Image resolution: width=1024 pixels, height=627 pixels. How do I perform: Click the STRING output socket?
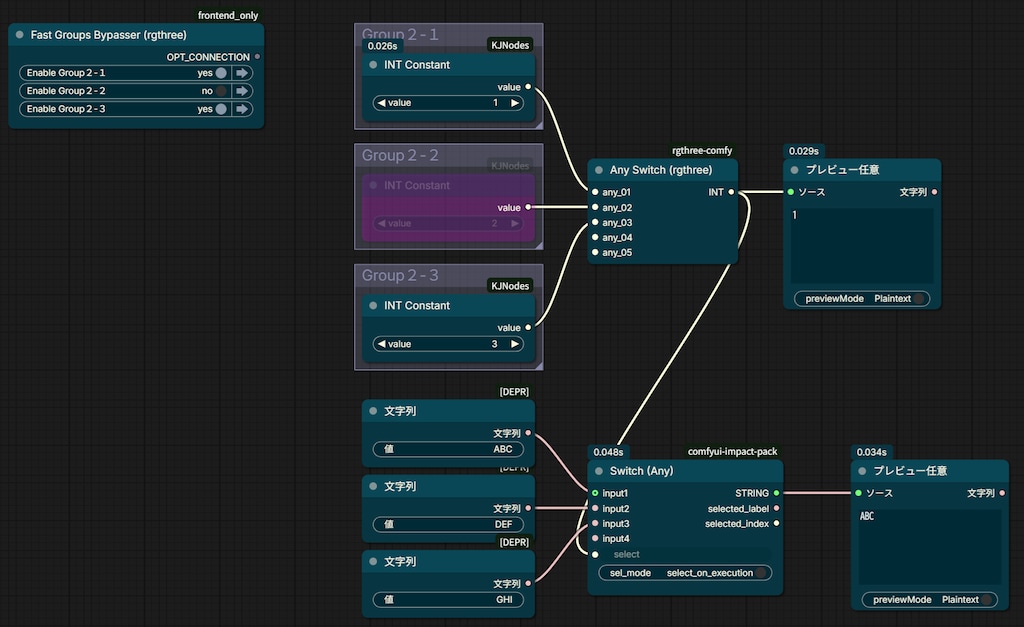click(776, 493)
